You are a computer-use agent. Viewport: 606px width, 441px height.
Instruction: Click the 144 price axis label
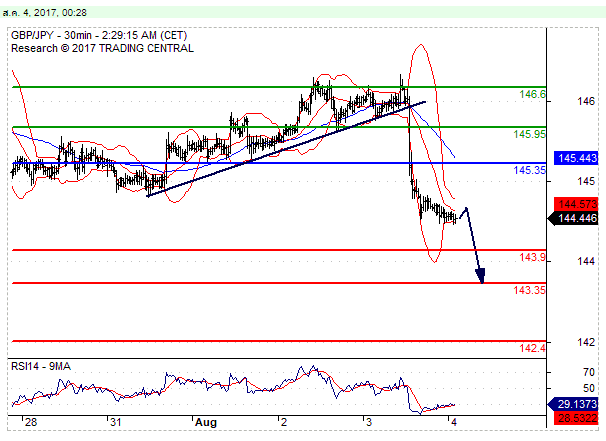586,261
